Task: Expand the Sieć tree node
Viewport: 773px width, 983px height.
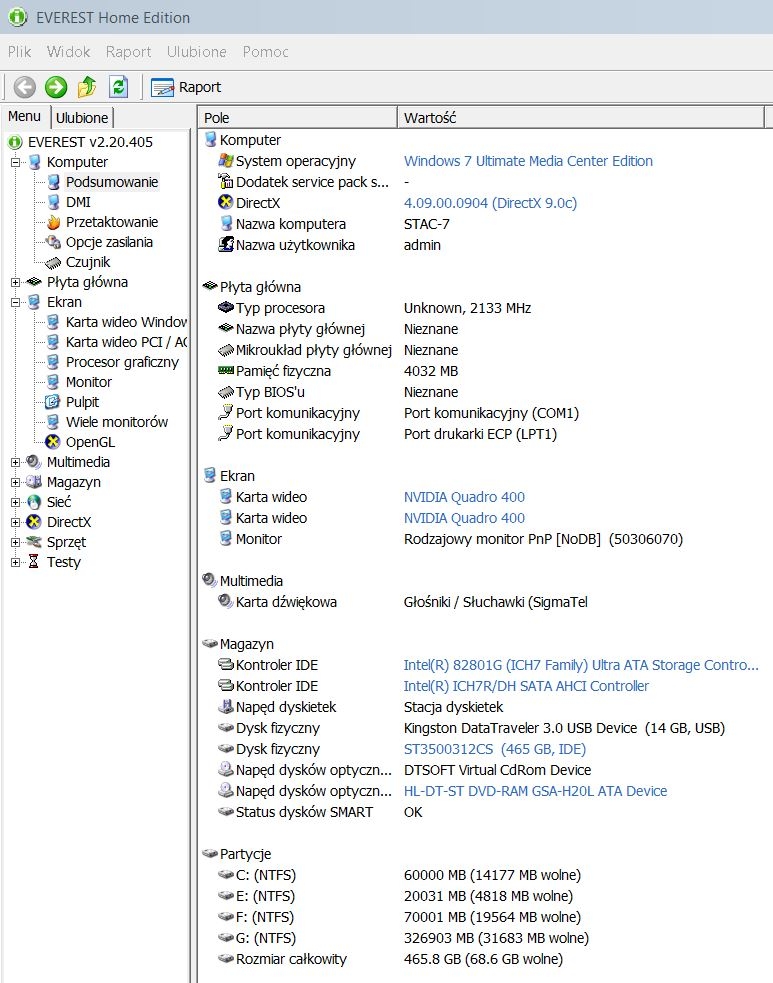Action: (16, 503)
